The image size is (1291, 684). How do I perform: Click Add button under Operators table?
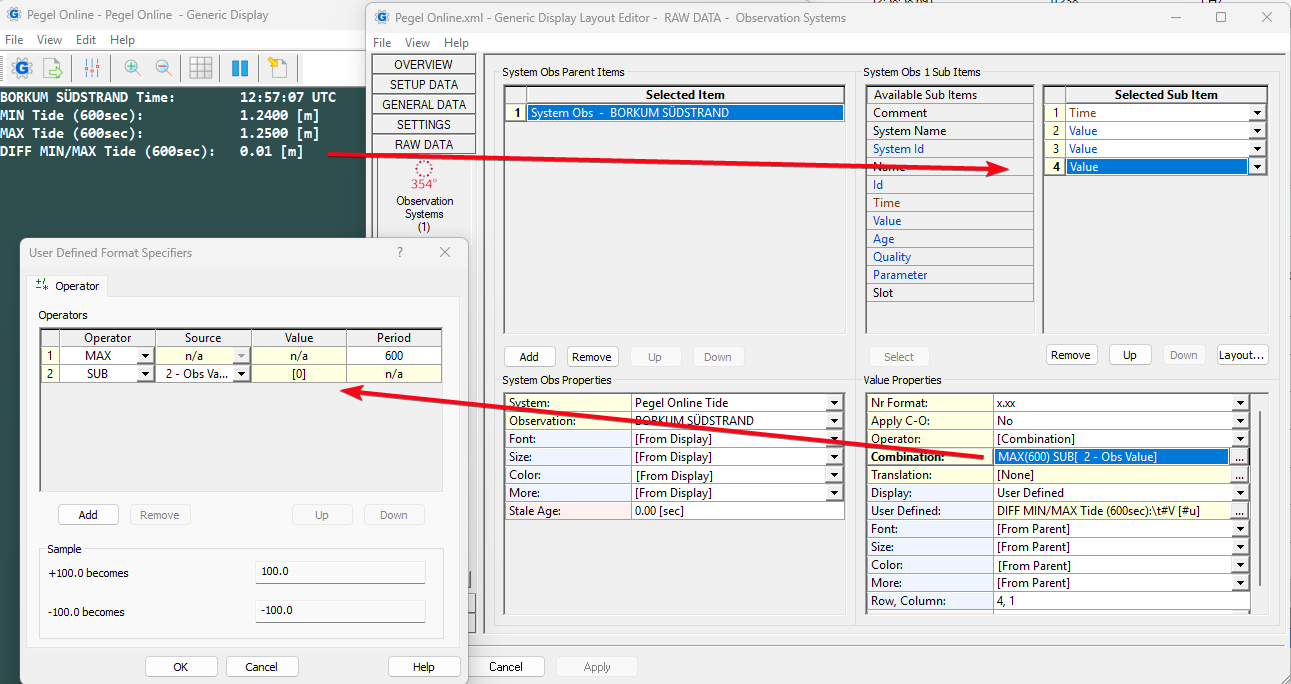point(88,515)
